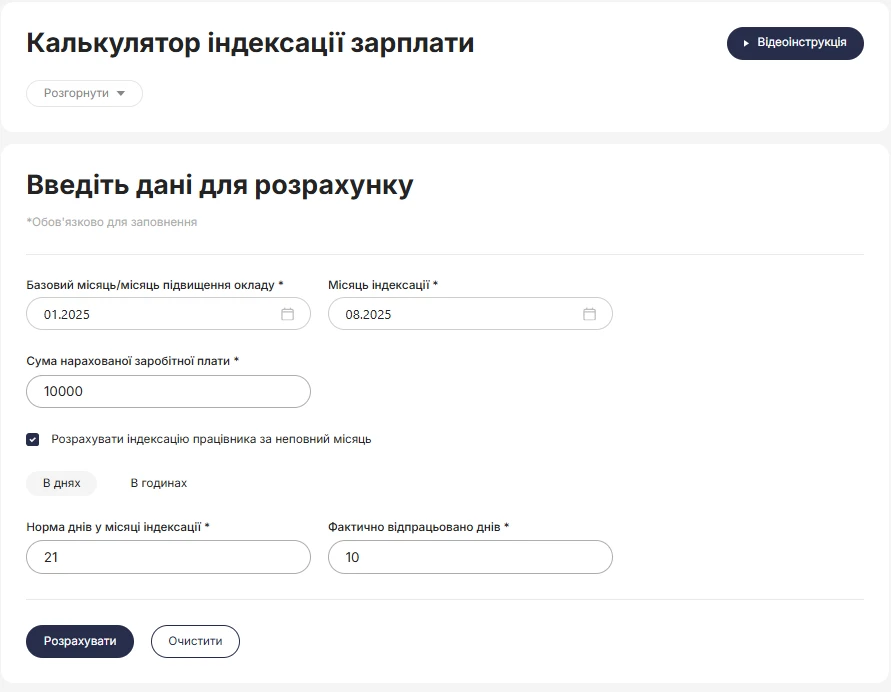
Task: Open the Відеоінструкція video guide
Action: tap(795, 43)
